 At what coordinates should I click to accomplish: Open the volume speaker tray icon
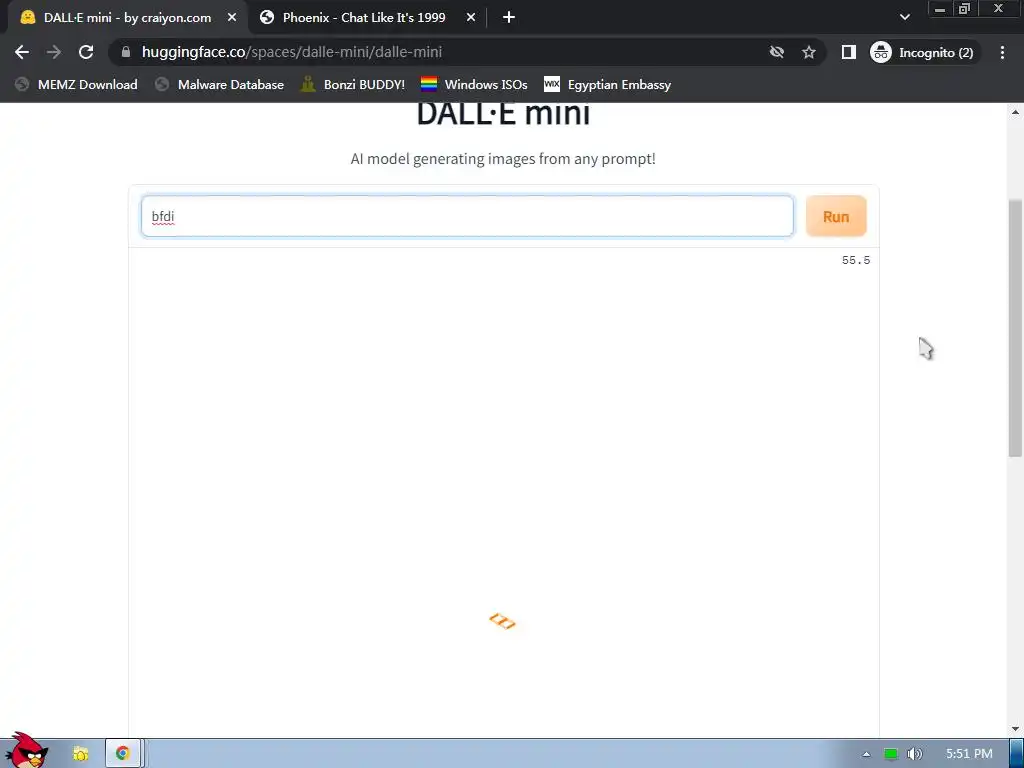914,754
